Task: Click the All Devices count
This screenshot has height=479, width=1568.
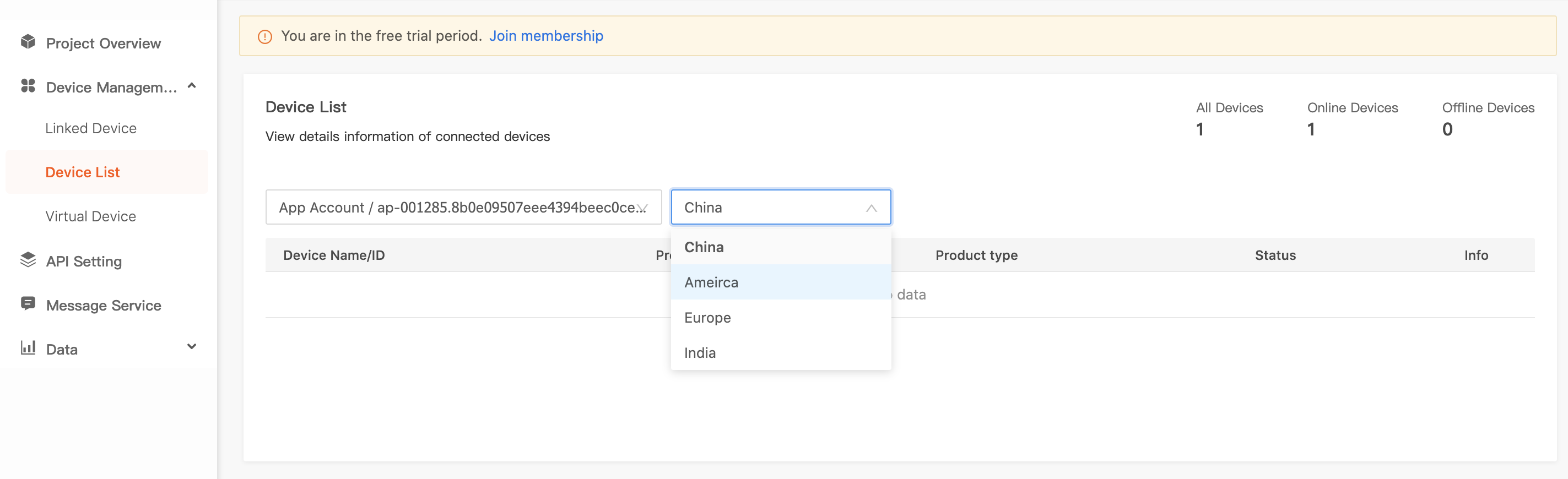Action: (1200, 129)
